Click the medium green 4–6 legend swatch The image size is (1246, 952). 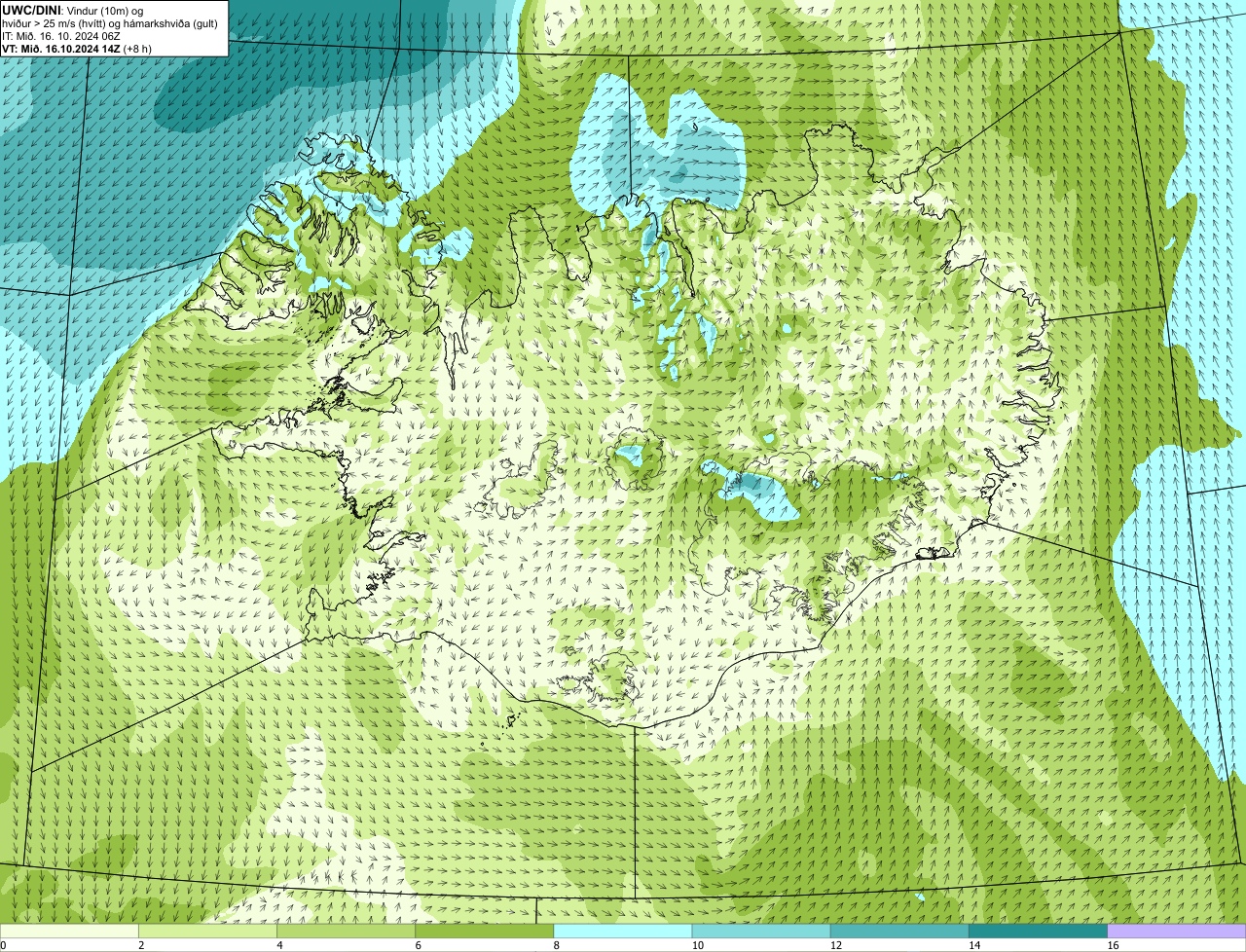point(346,931)
